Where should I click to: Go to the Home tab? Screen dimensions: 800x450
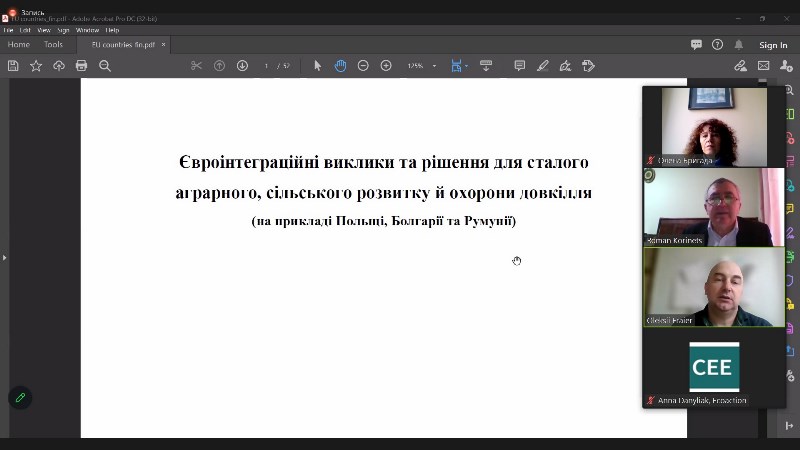[x=19, y=45]
